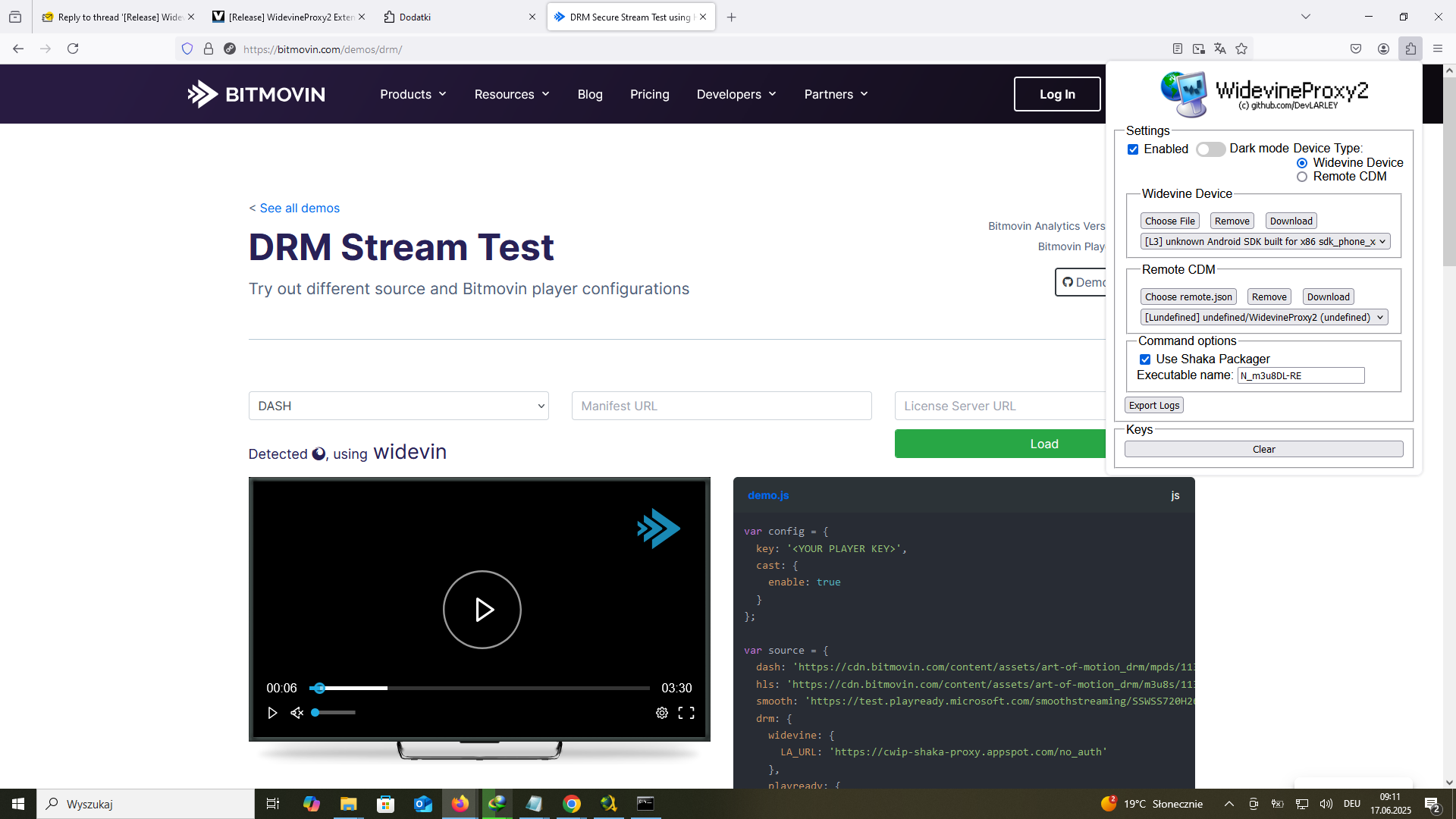Select the Remote CDM radio button
The height and width of the screenshot is (819, 1456).
click(x=1302, y=177)
